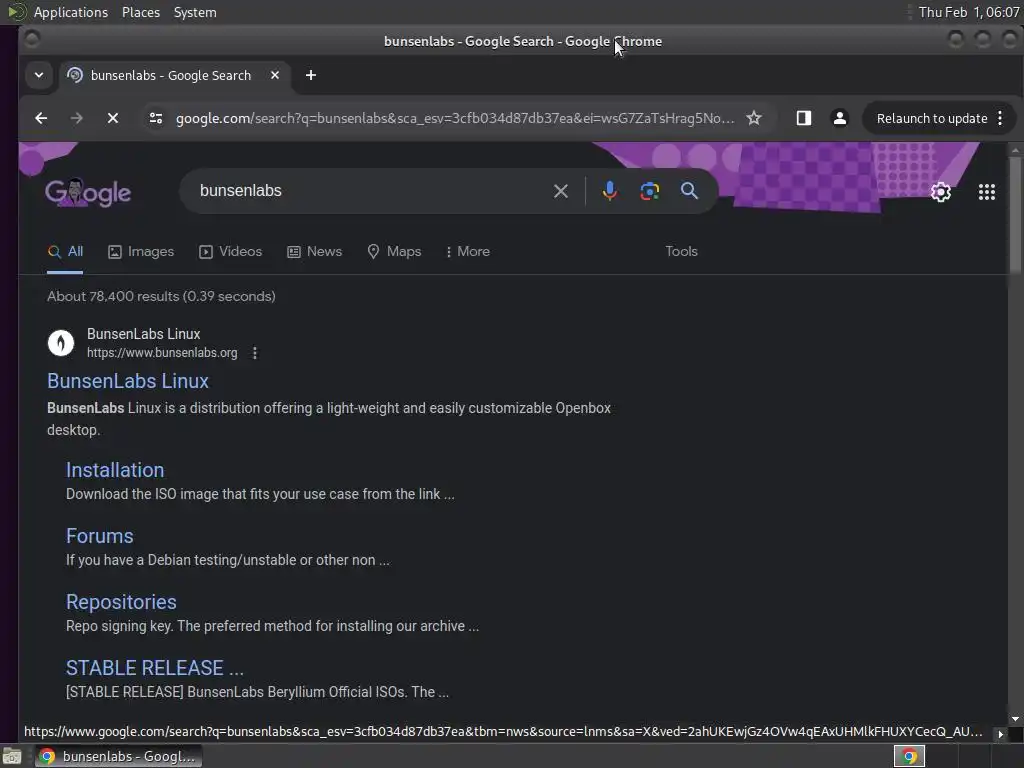Expand the tab search dropdown arrow
Viewport: 1024px width, 768px height.
tap(39, 75)
